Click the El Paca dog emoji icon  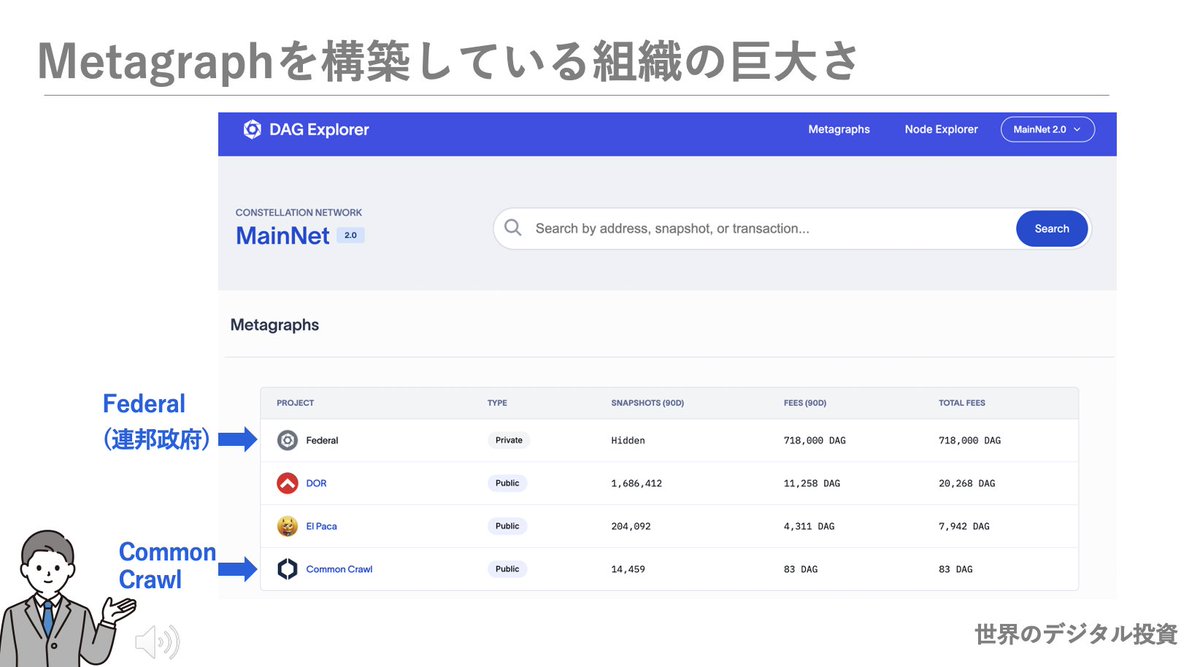(288, 526)
